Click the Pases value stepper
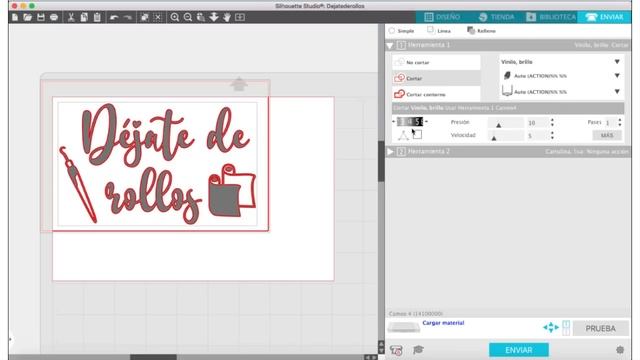 pos(620,122)
